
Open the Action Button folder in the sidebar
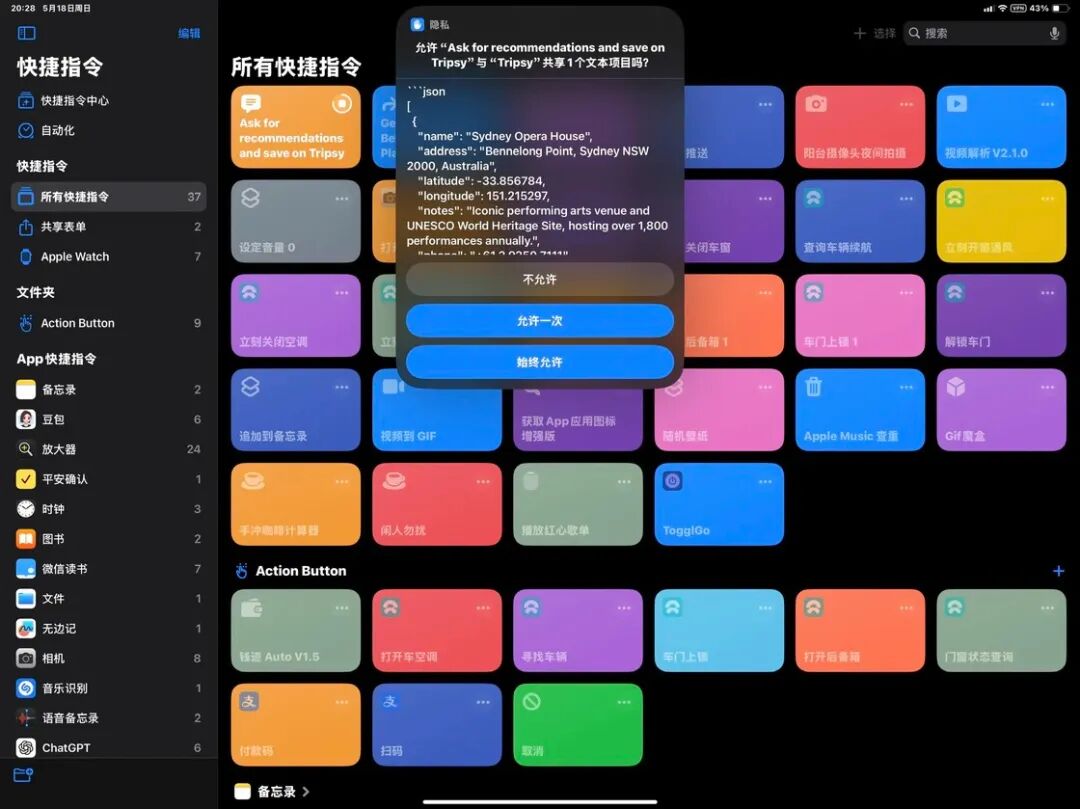pos(109,323)
